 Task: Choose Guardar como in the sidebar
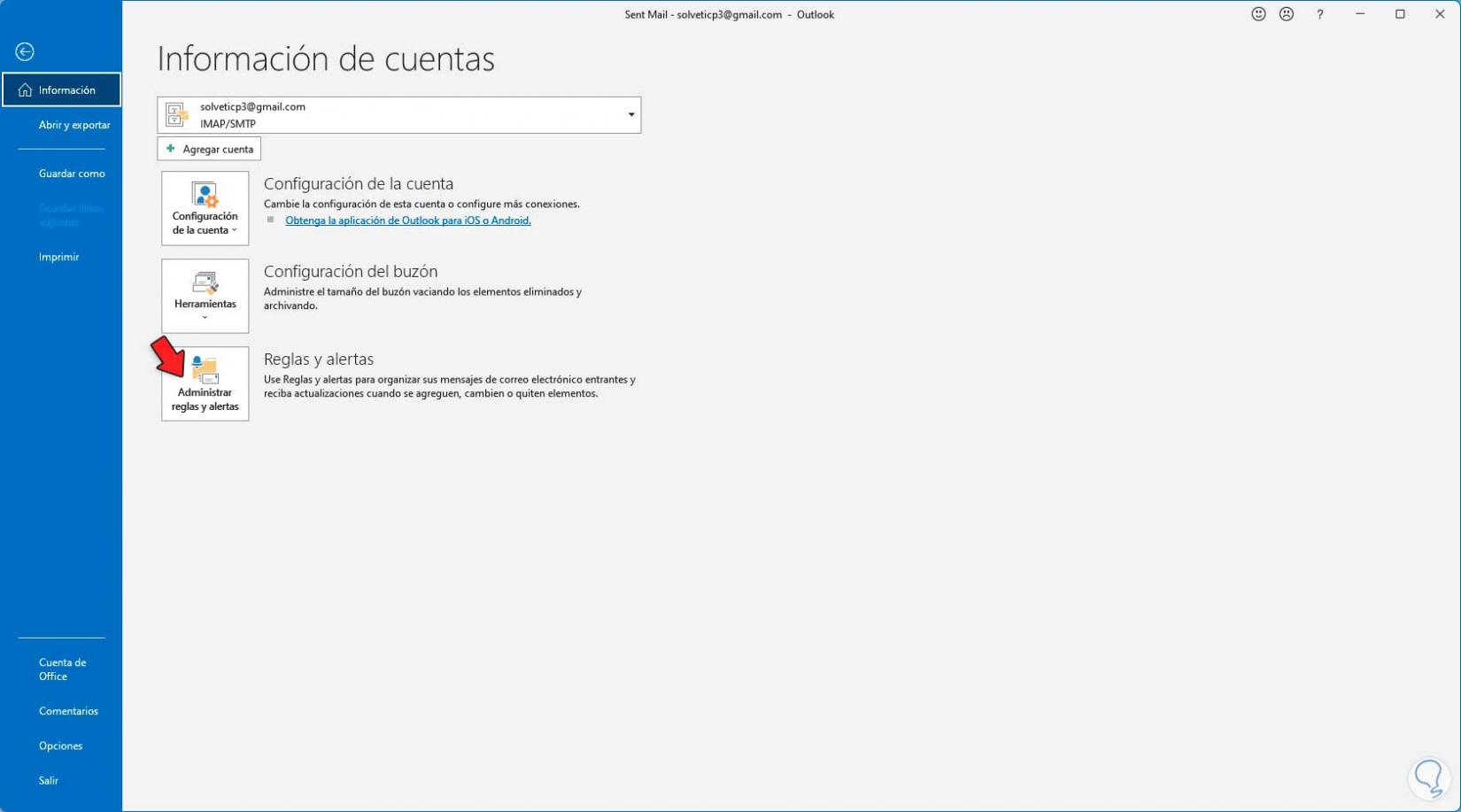click(x=72, y=174)
